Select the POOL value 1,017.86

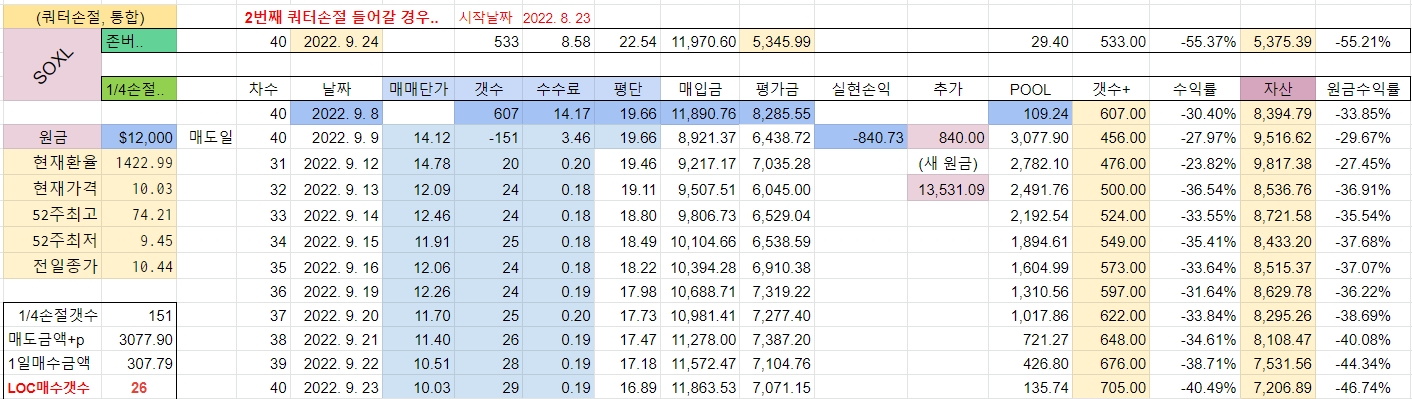point(1030,316)
